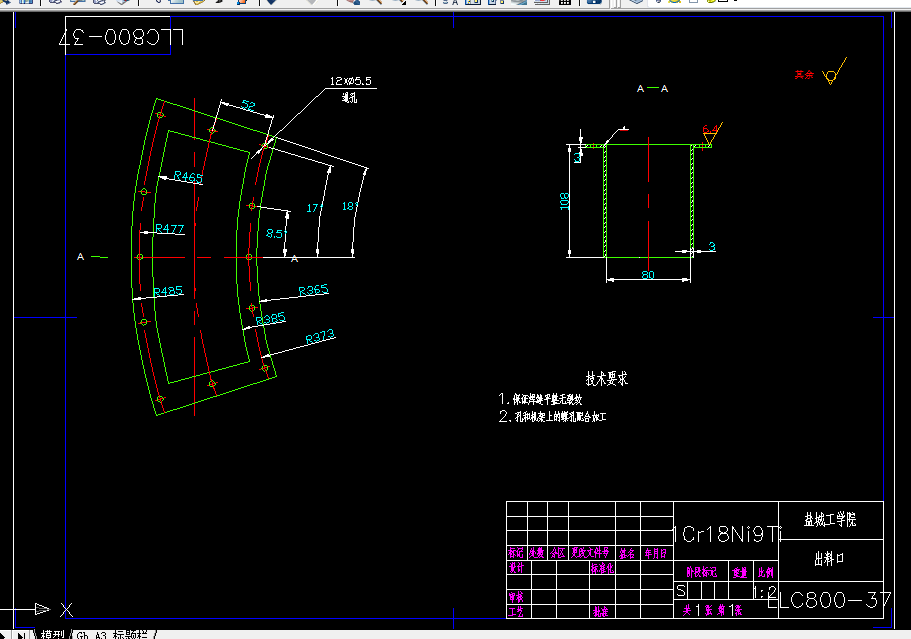Click the 1Cr18Ni9Ti material text
The image size is (911, 639).
pos(726,534)
